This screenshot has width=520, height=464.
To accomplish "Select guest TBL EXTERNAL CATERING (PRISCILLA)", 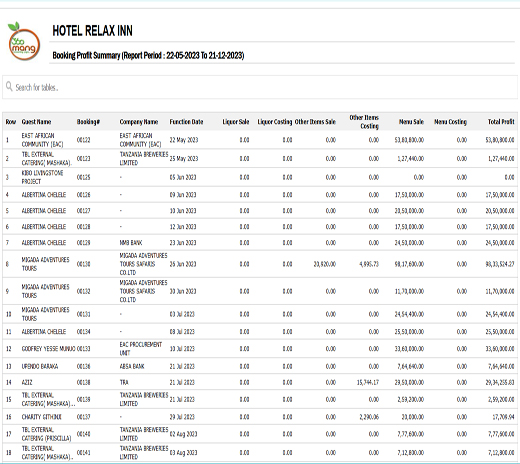I will click(46, 434).
